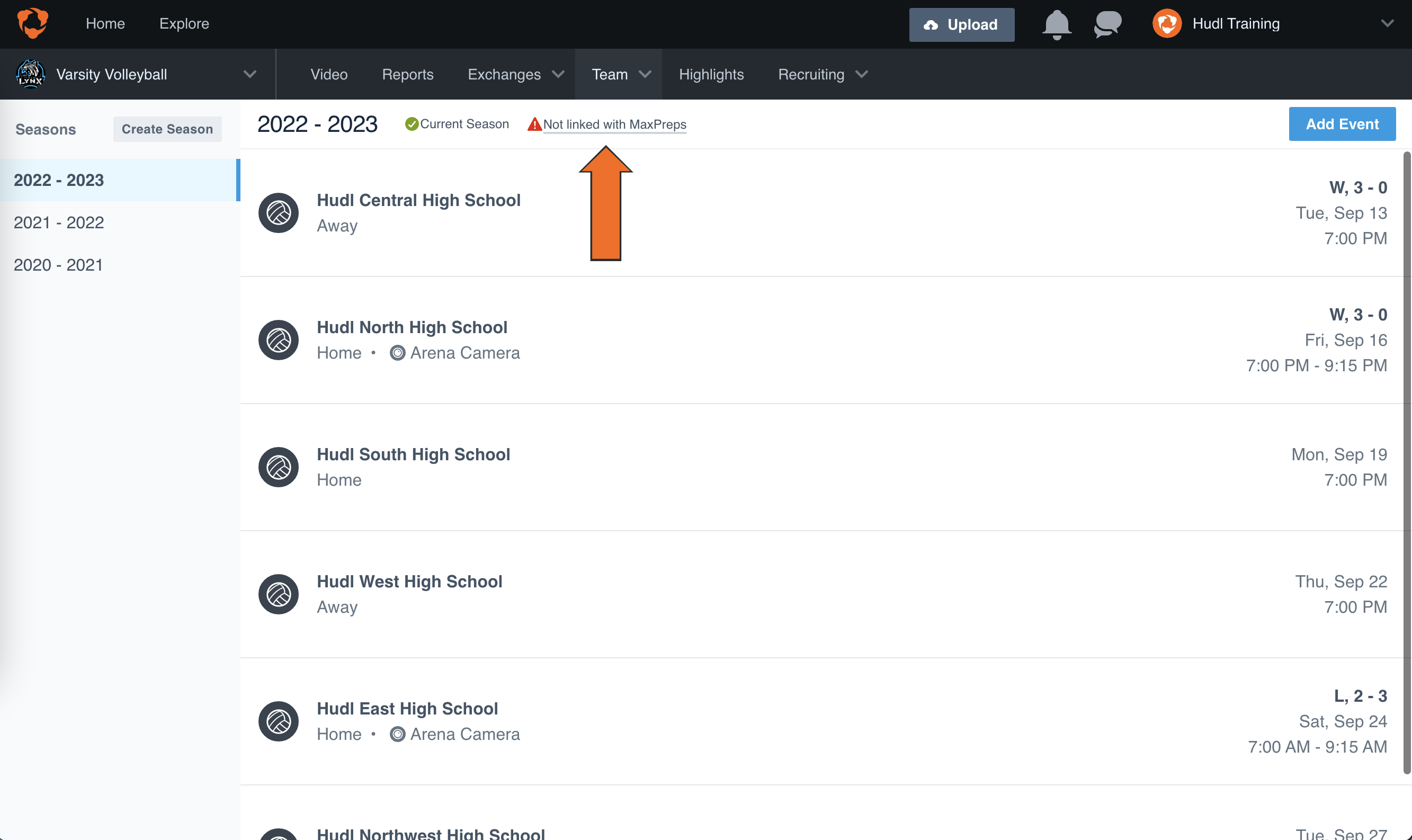Screen dimensions: 1412x840
Task: Click the Hudl Training profile avatar
Action: tap(1167, 24)
